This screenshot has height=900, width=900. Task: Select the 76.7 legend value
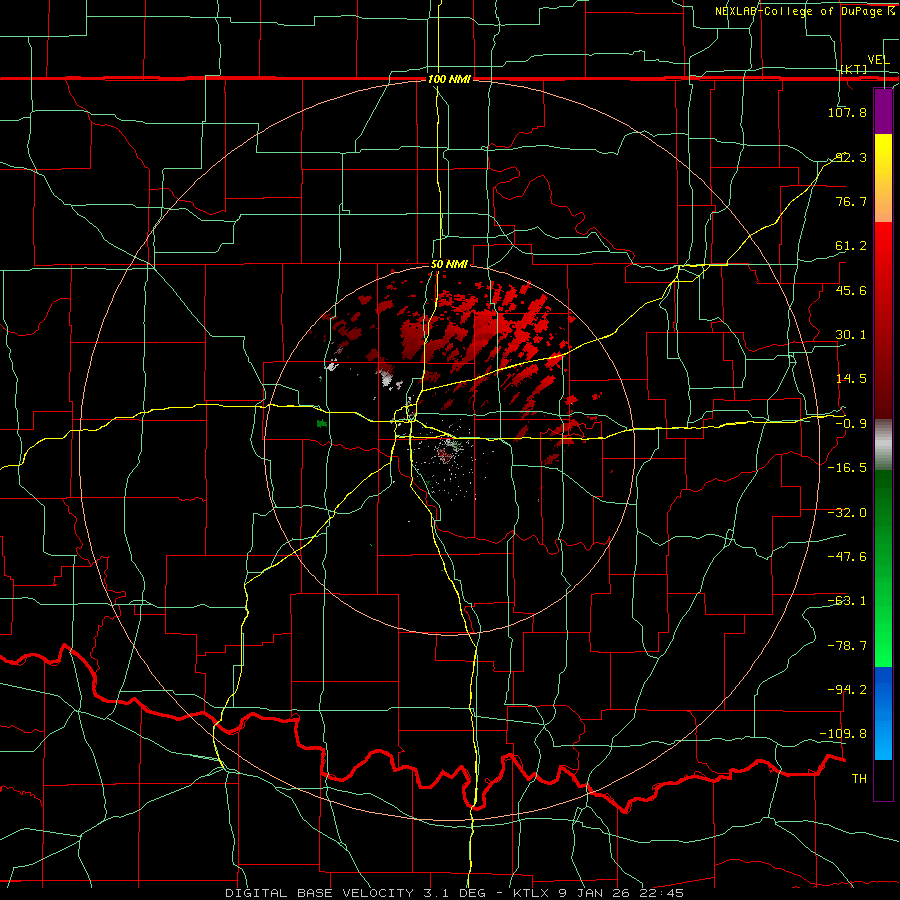[x=851, y=201]
